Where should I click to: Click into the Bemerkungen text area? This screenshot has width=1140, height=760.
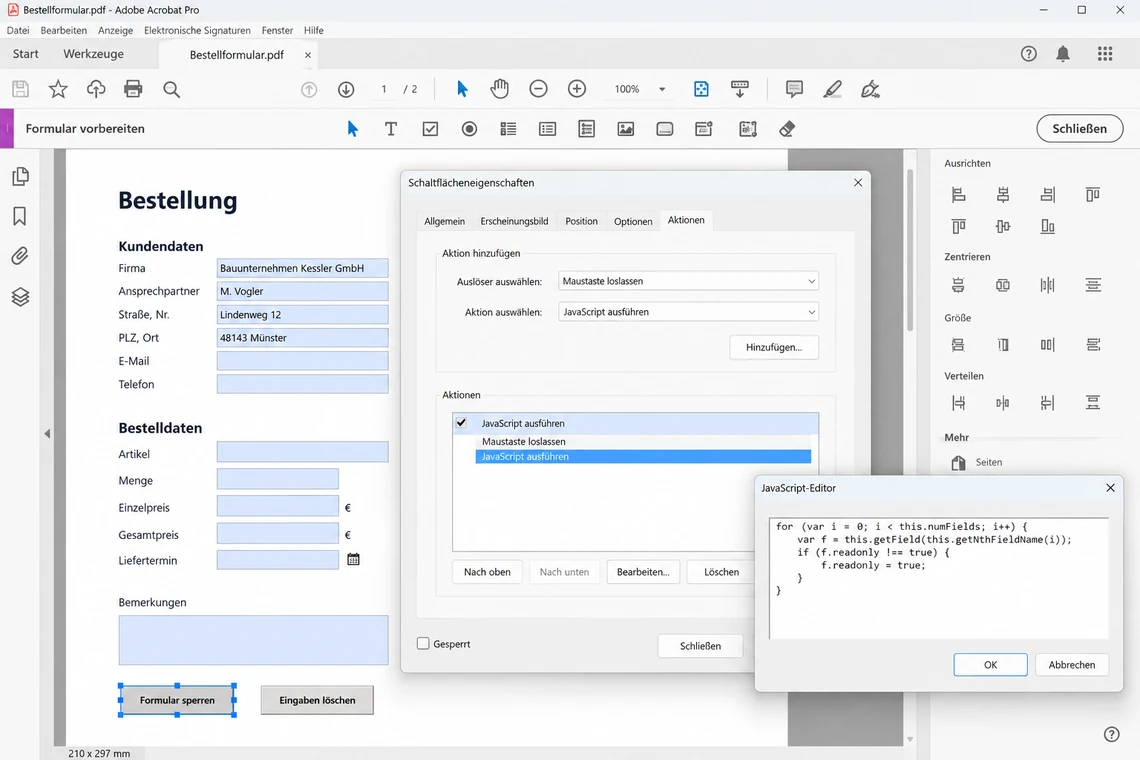tap(253, 640)
